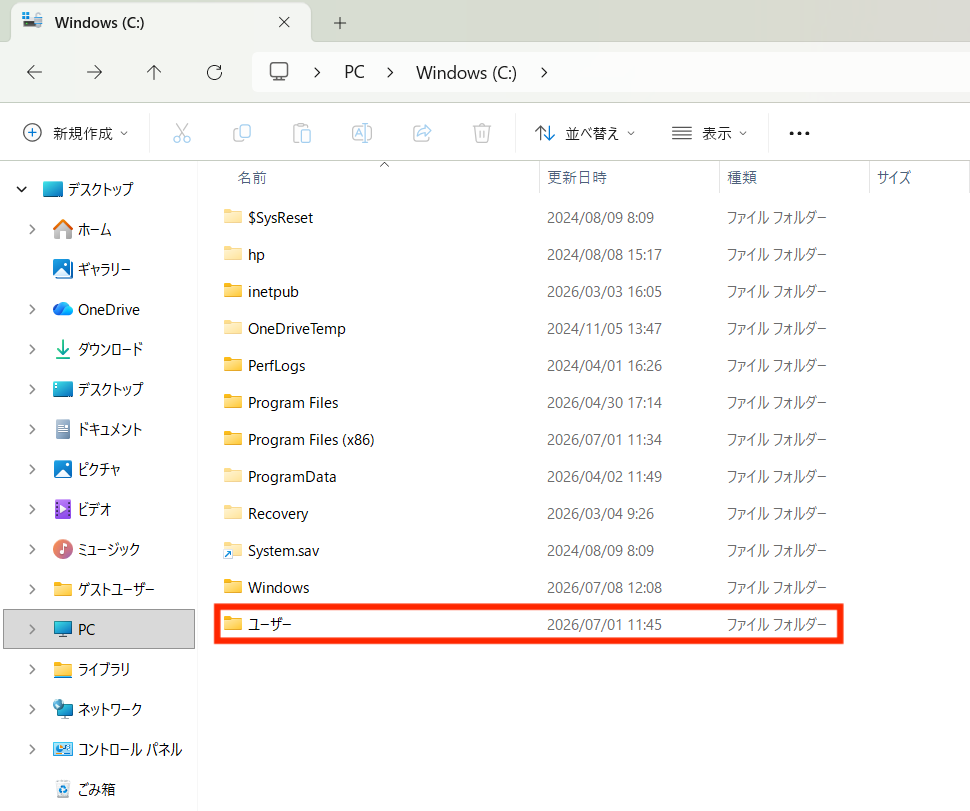The width and height of the screenshot is (970, 811).
Task: Select ネットワーク in navigation pane
Action: coord(98,710)
